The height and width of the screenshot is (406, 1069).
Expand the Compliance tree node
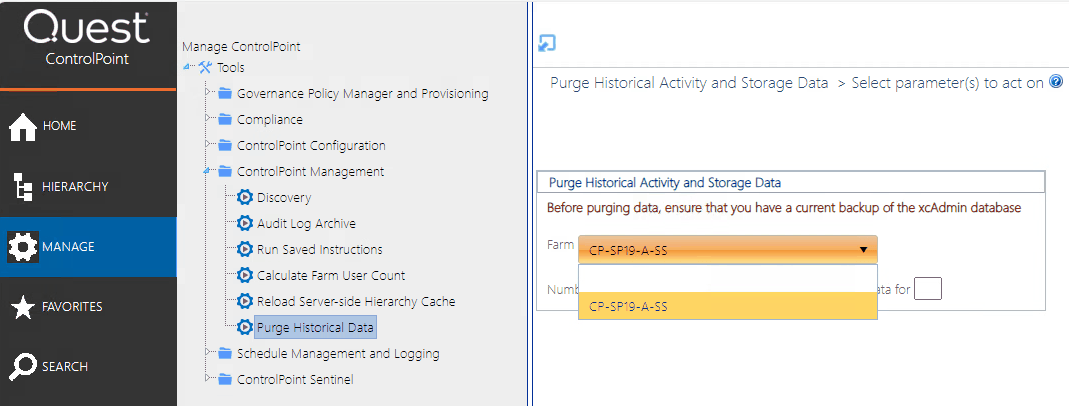click(207, 118)
